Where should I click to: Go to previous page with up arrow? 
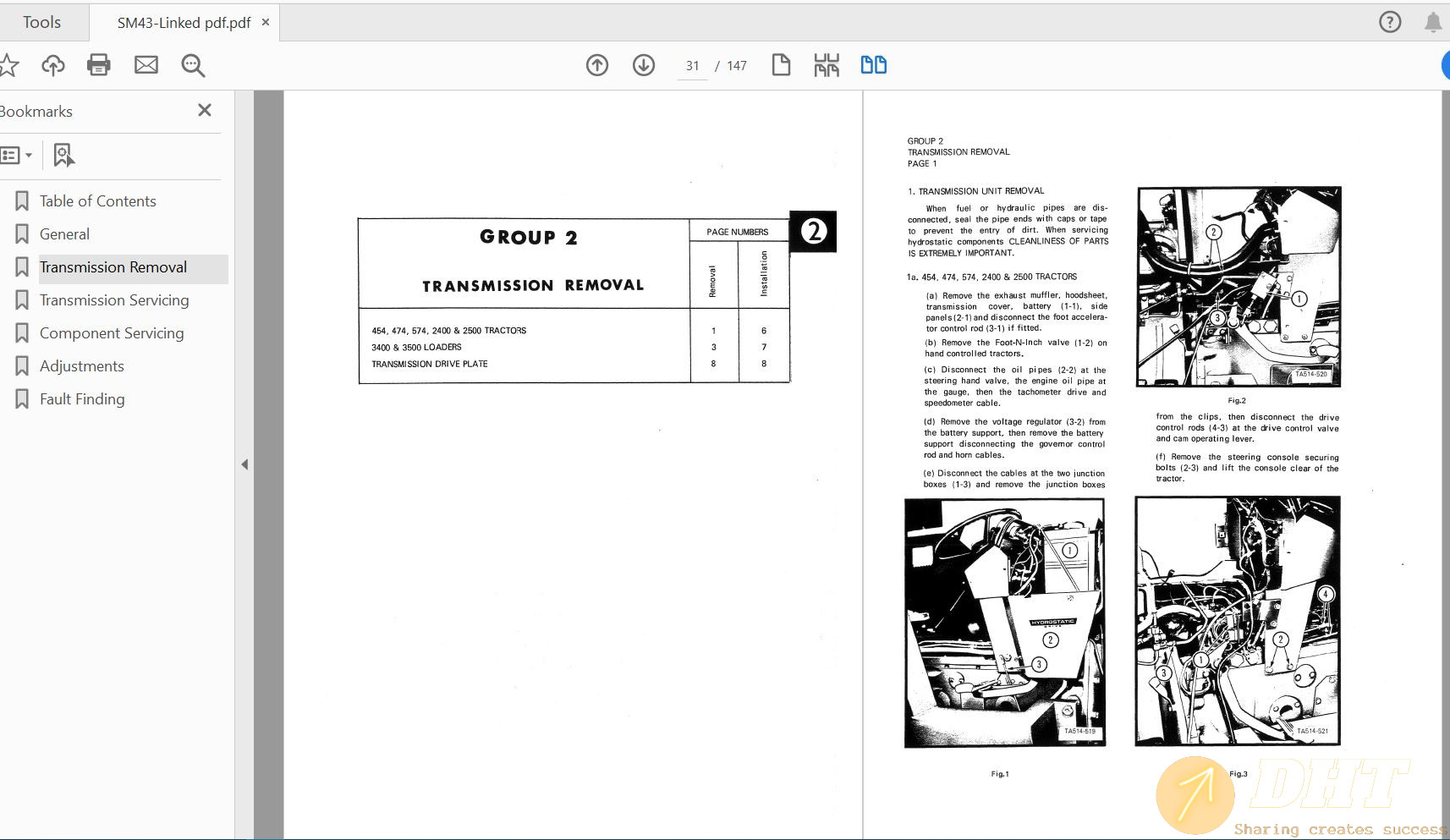597,65
